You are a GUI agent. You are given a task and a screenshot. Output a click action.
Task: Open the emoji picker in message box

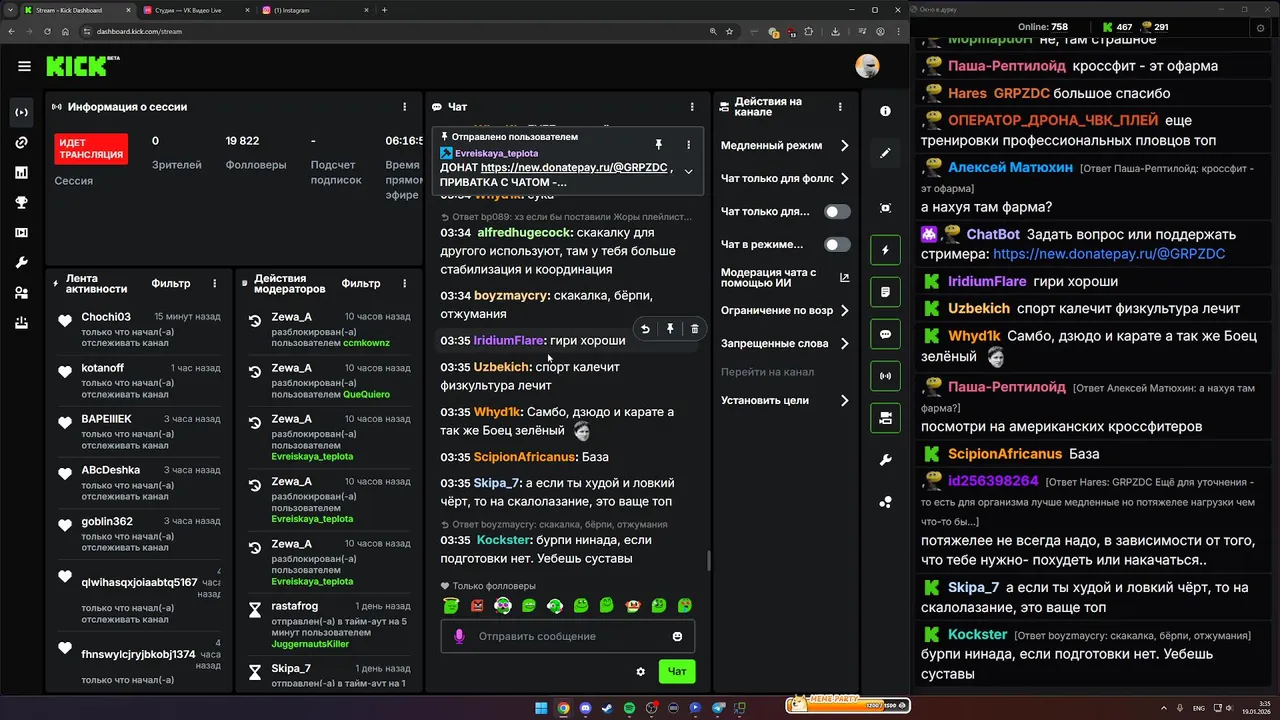[677, 636]
